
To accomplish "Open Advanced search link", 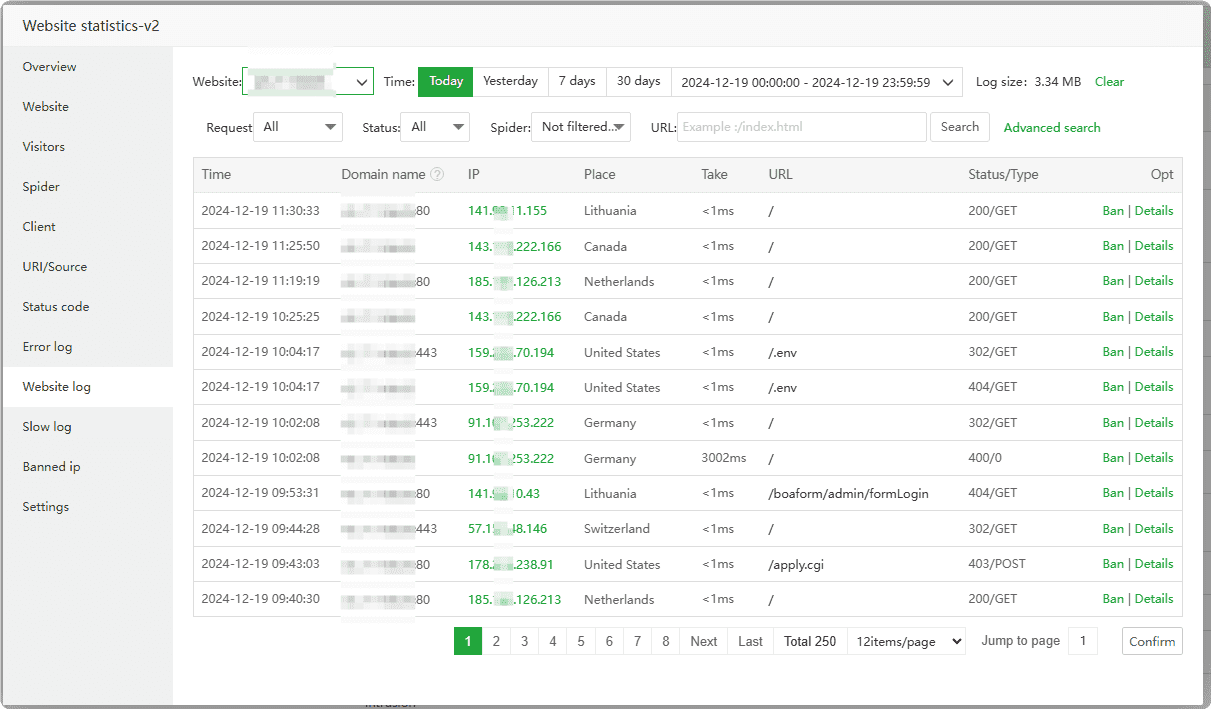I will (1052, 127).
